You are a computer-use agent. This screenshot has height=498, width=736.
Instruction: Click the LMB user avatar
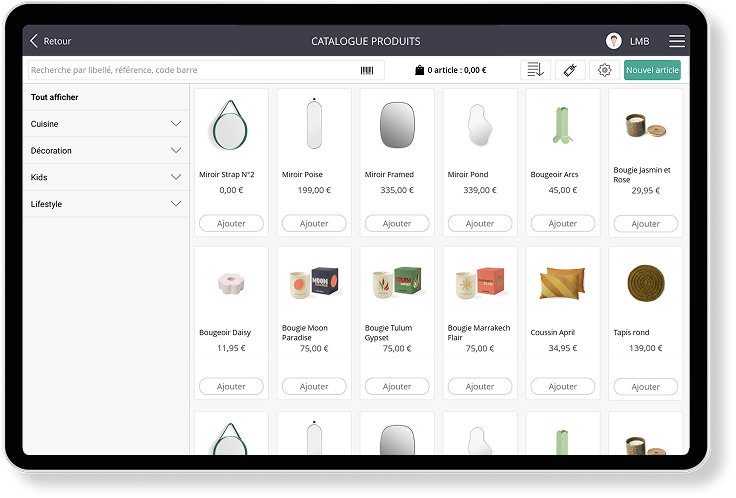(613, 41)
